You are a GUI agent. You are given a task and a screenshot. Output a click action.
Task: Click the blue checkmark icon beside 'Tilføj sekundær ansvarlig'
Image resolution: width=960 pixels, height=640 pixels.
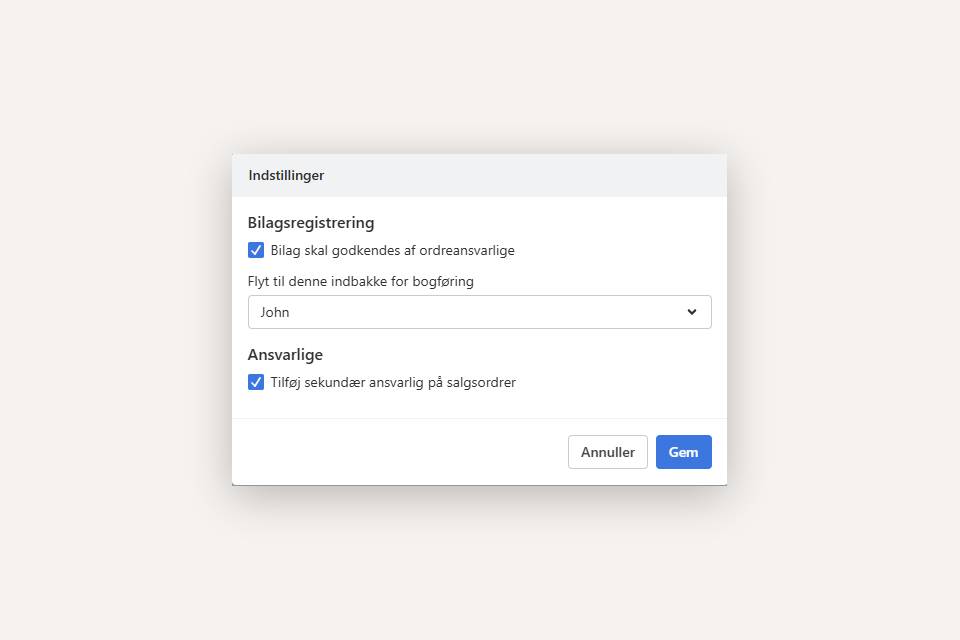(x=256, y=382)
